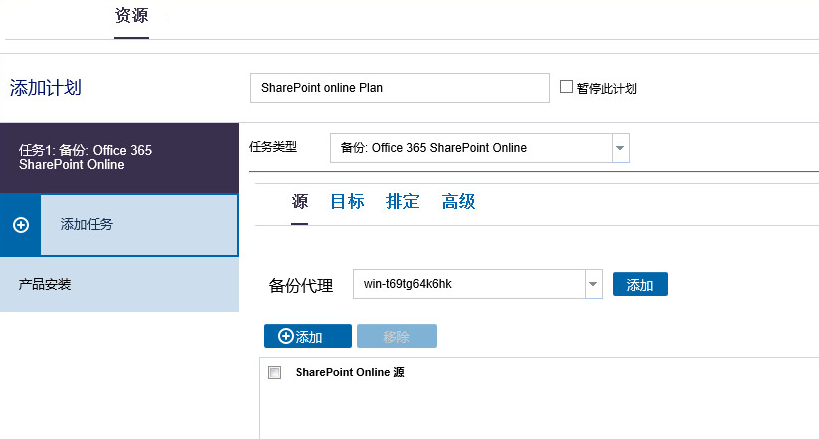The width and height of the screenshot is (819, 439).
Task: Select 任务1 备份 Office 365 SharePoint Online item
Action: [119, 158]
